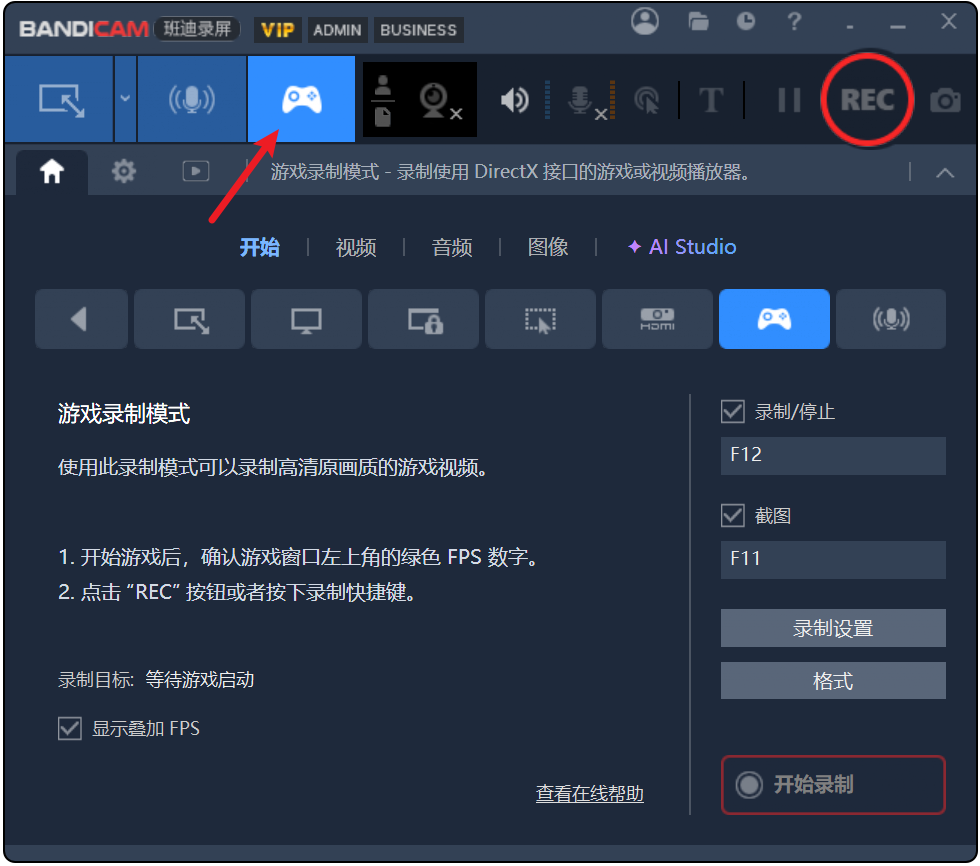Choose fullscreen monitor mode tile
The width and height of the screenshot is (980, 866).
[x=306, y=319]
